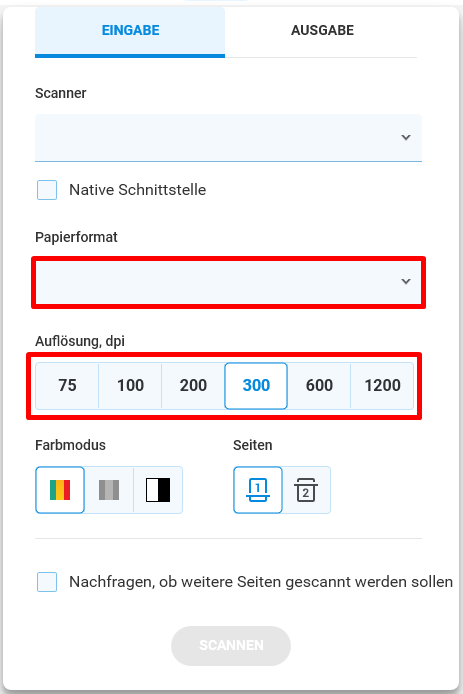Viewport: 463px width, 694px height.
Task: Set resolution to 75 dpi
Action: pyautogui.click(x=67, y=386)
